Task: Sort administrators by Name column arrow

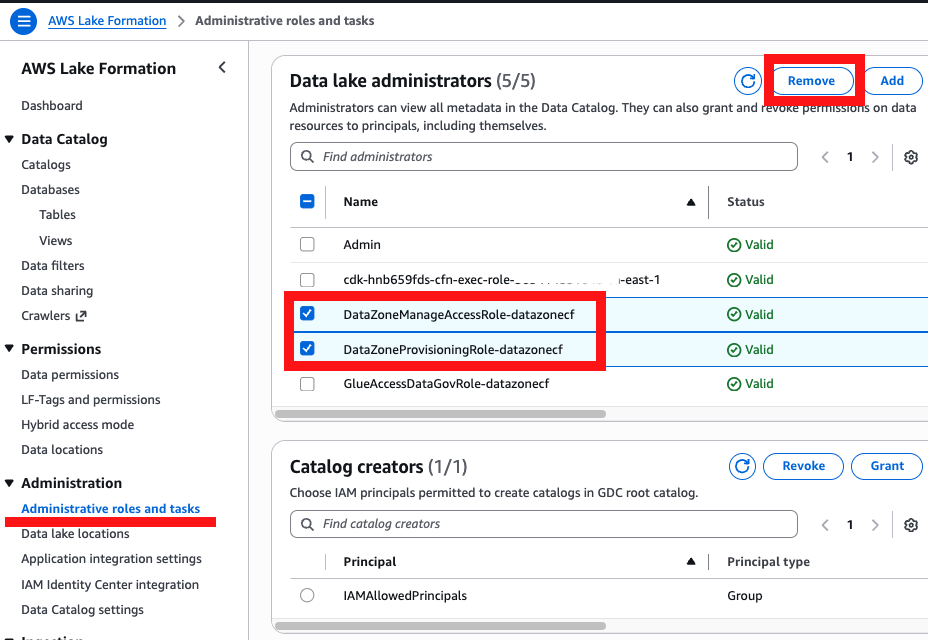Action: click(x=690, y=202)
